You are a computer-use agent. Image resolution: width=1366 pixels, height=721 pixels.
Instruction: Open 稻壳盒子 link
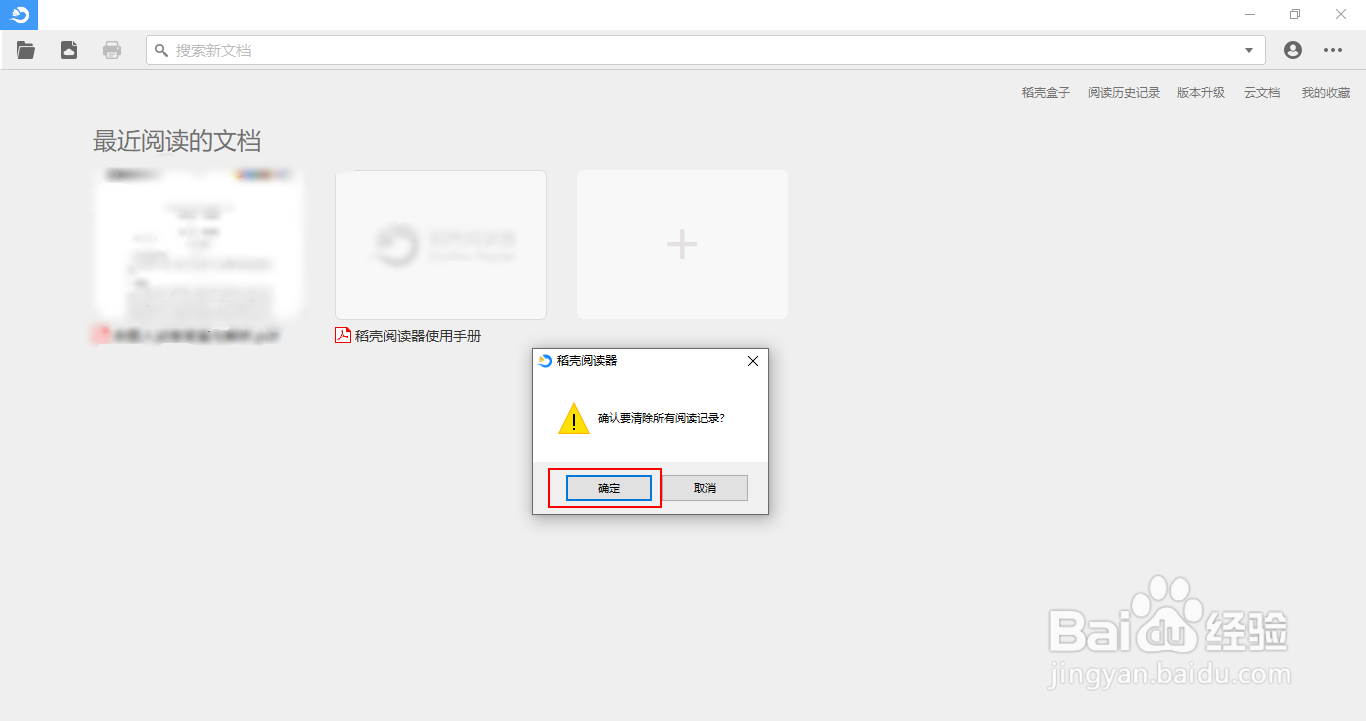coord(1046,92)
